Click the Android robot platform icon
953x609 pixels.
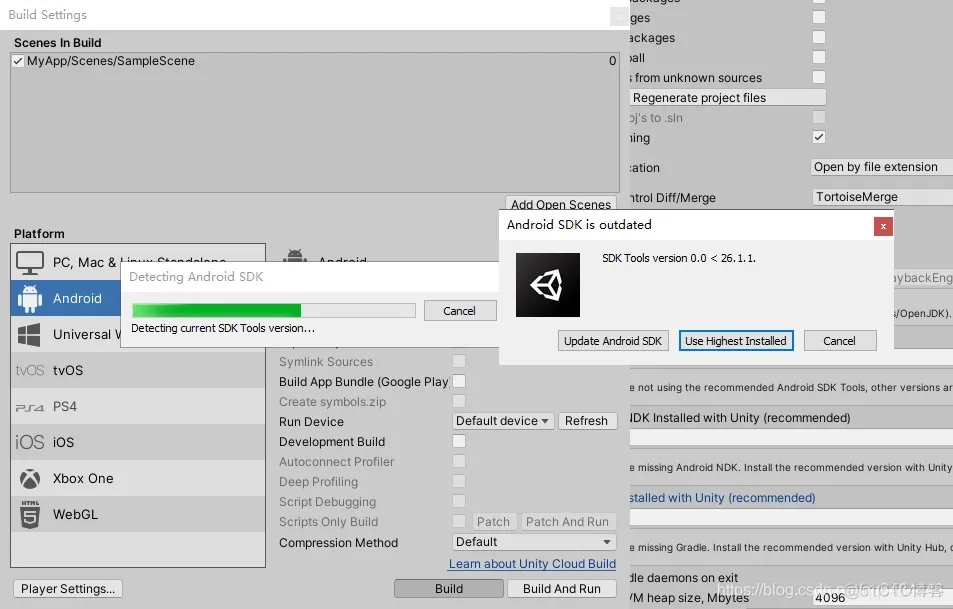(29, 298)
